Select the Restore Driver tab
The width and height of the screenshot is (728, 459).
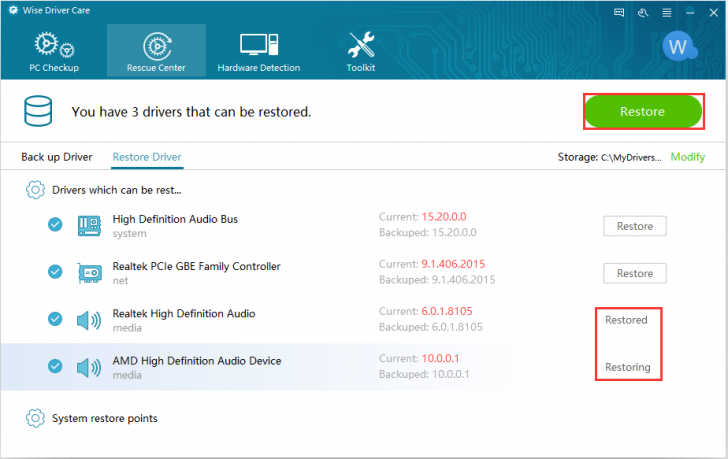click(x=147, y=157)
